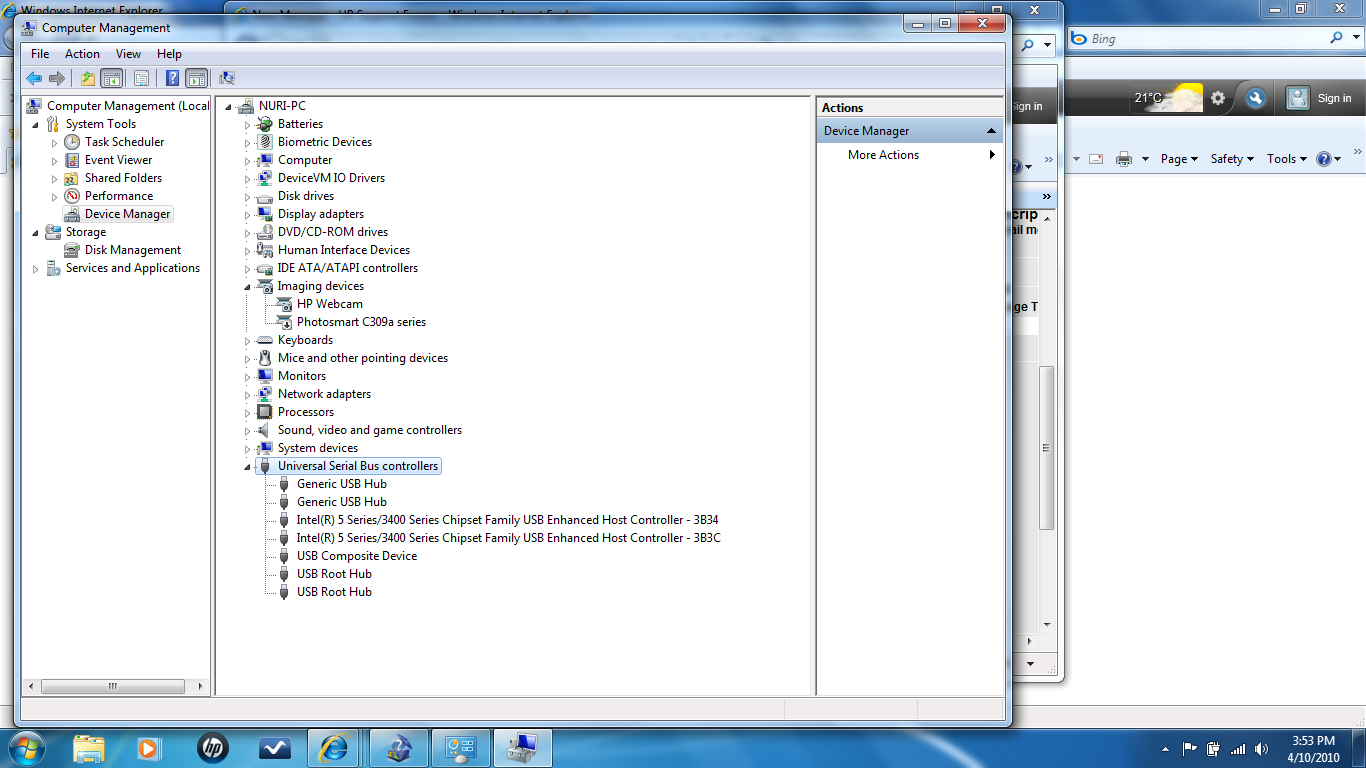
Task: Collapse the System Tools node
Action: pos(36,124)
